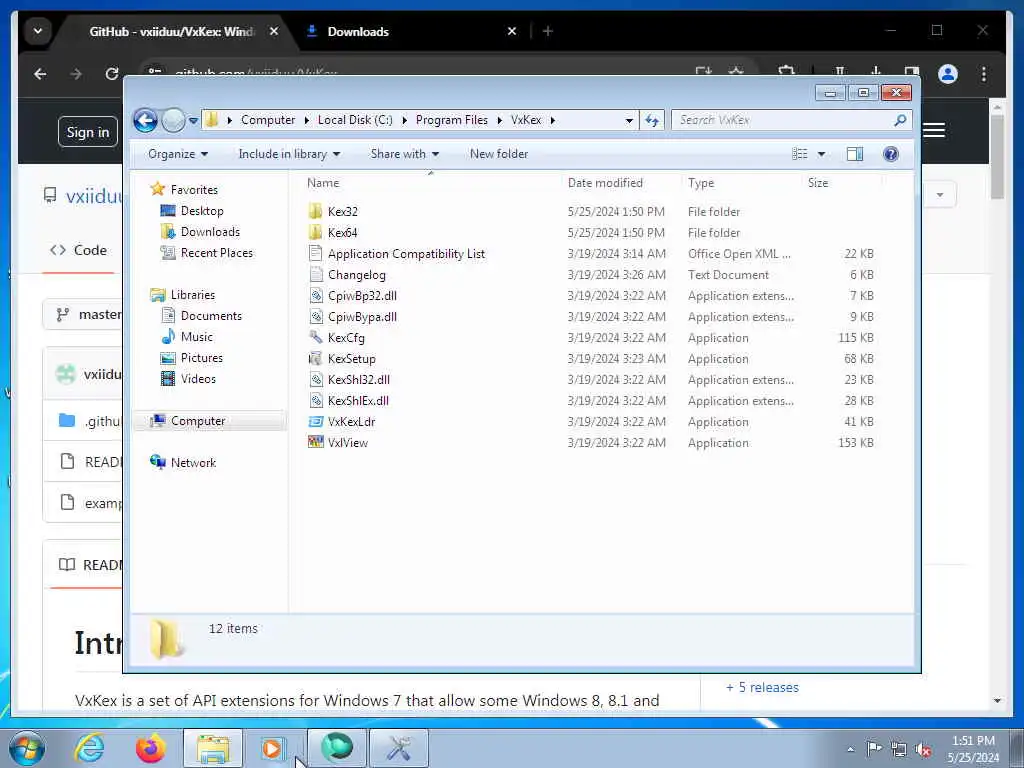Image resolution: width=1024 pixels, height=768 pixels.
Task: Sort by Size column header
Action: pos(841,184)
